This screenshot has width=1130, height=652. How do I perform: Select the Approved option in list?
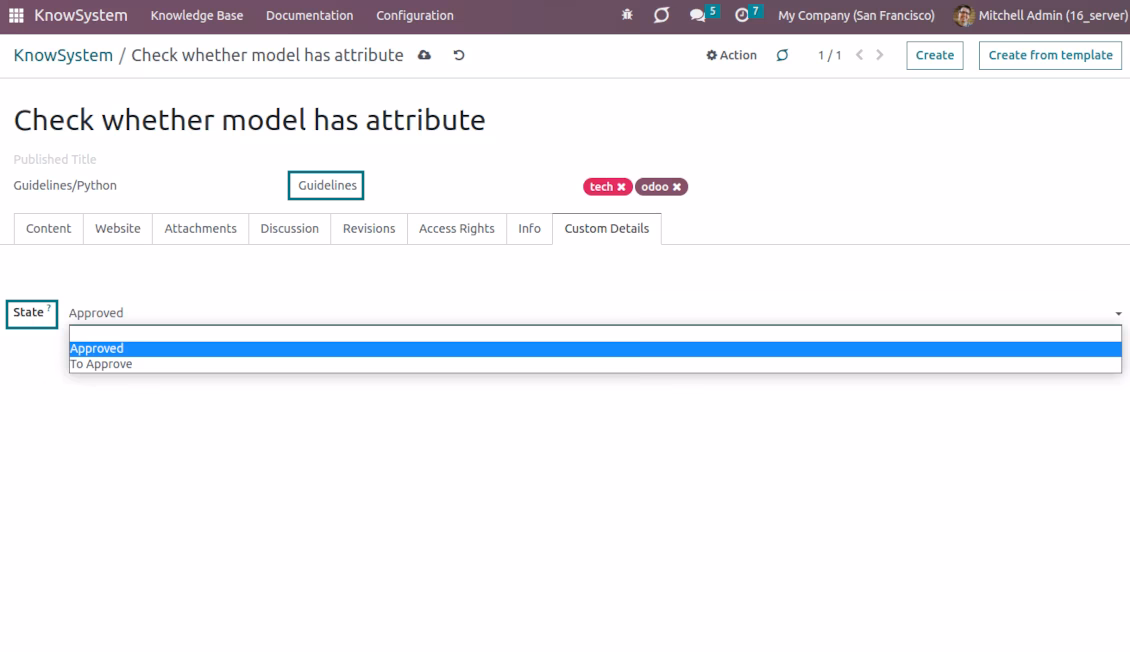tap(595, 349)
